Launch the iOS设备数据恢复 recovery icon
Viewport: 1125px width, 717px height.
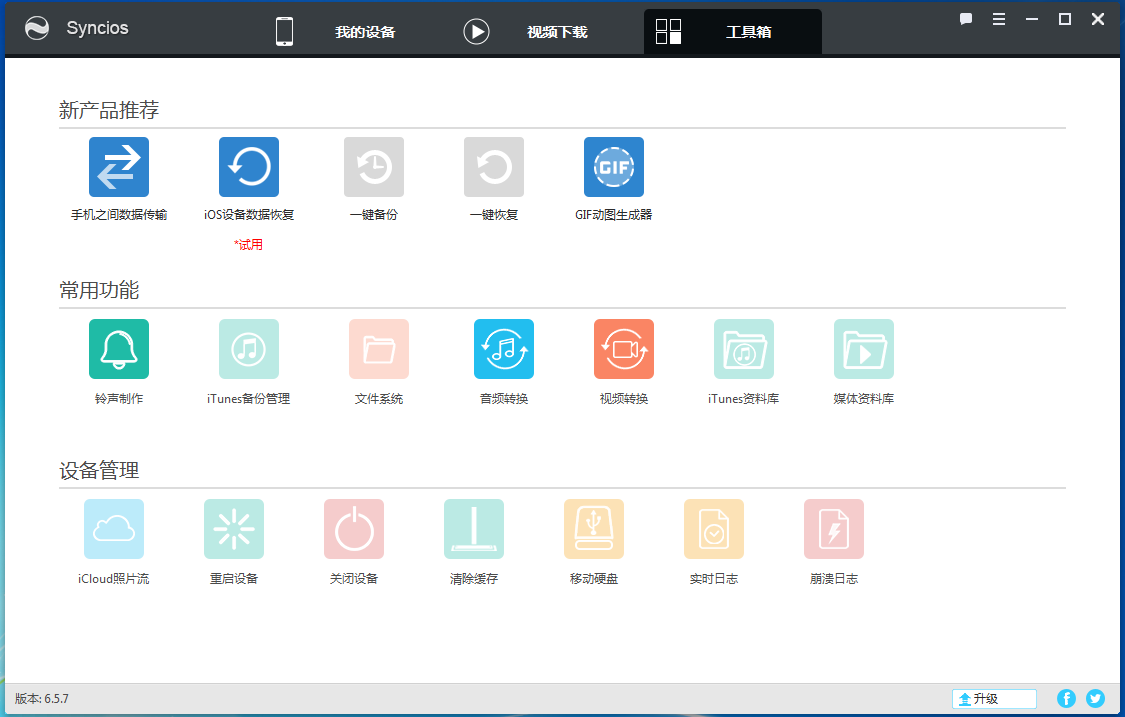(249, 167)
